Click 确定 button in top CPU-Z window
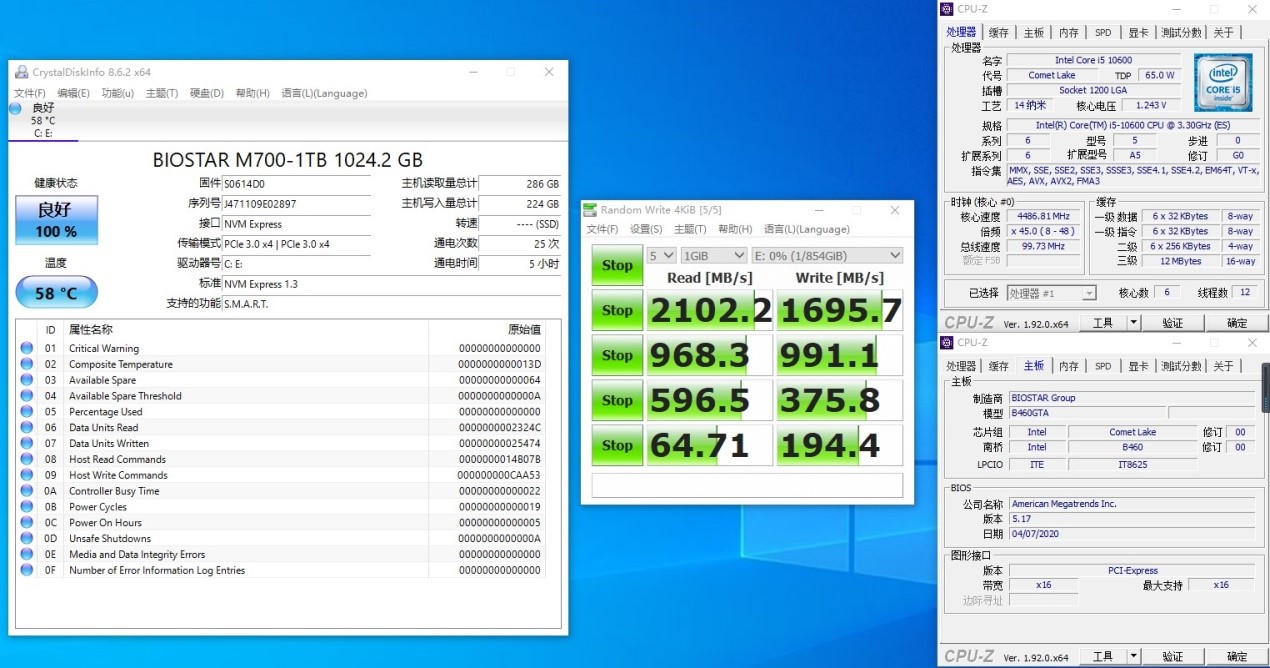 click(x=1237, y=323)
